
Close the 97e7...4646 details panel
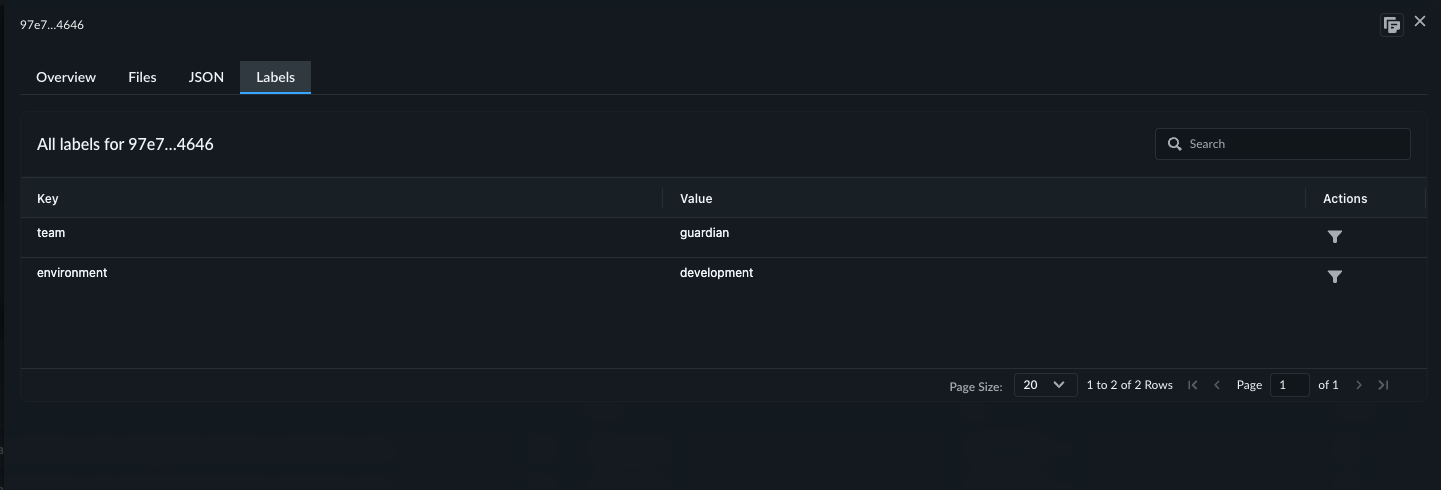point(1420,21)
